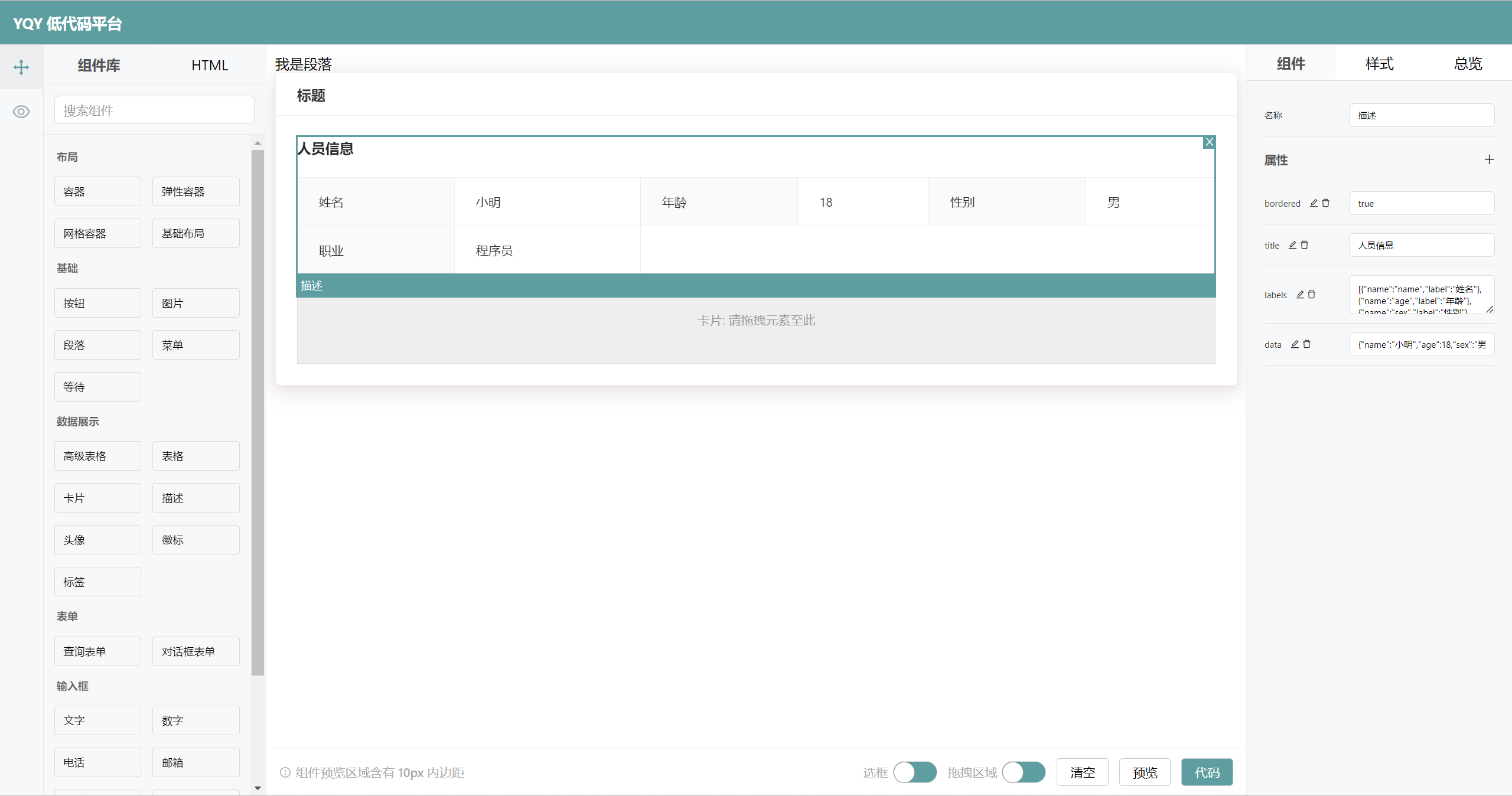Select the 标签 component

coord(97,582)
